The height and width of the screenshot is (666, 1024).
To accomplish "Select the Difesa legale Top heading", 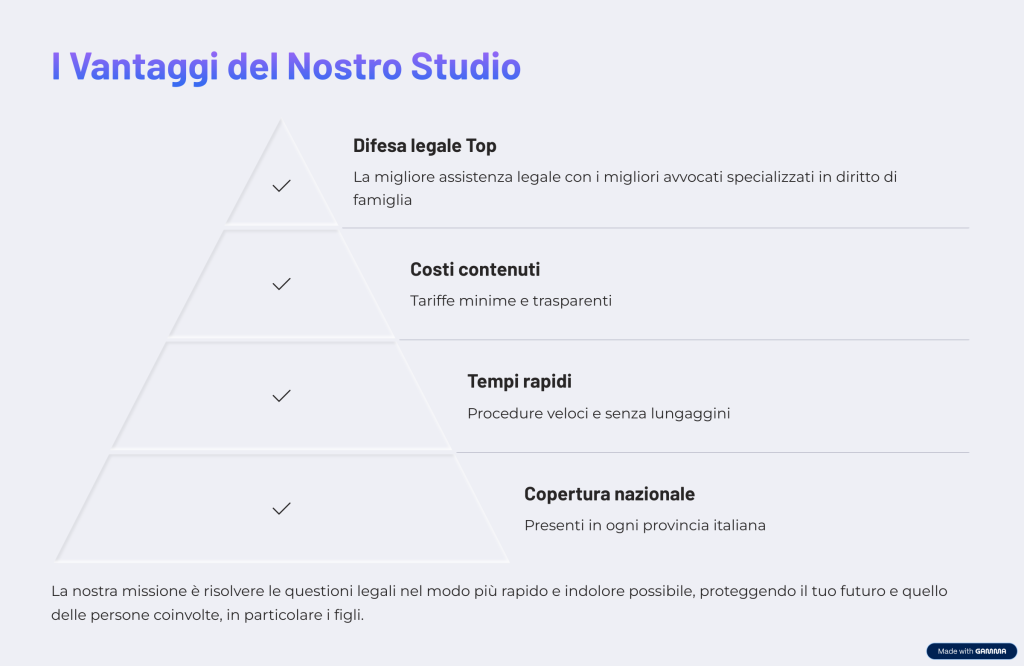I will 424,146.
